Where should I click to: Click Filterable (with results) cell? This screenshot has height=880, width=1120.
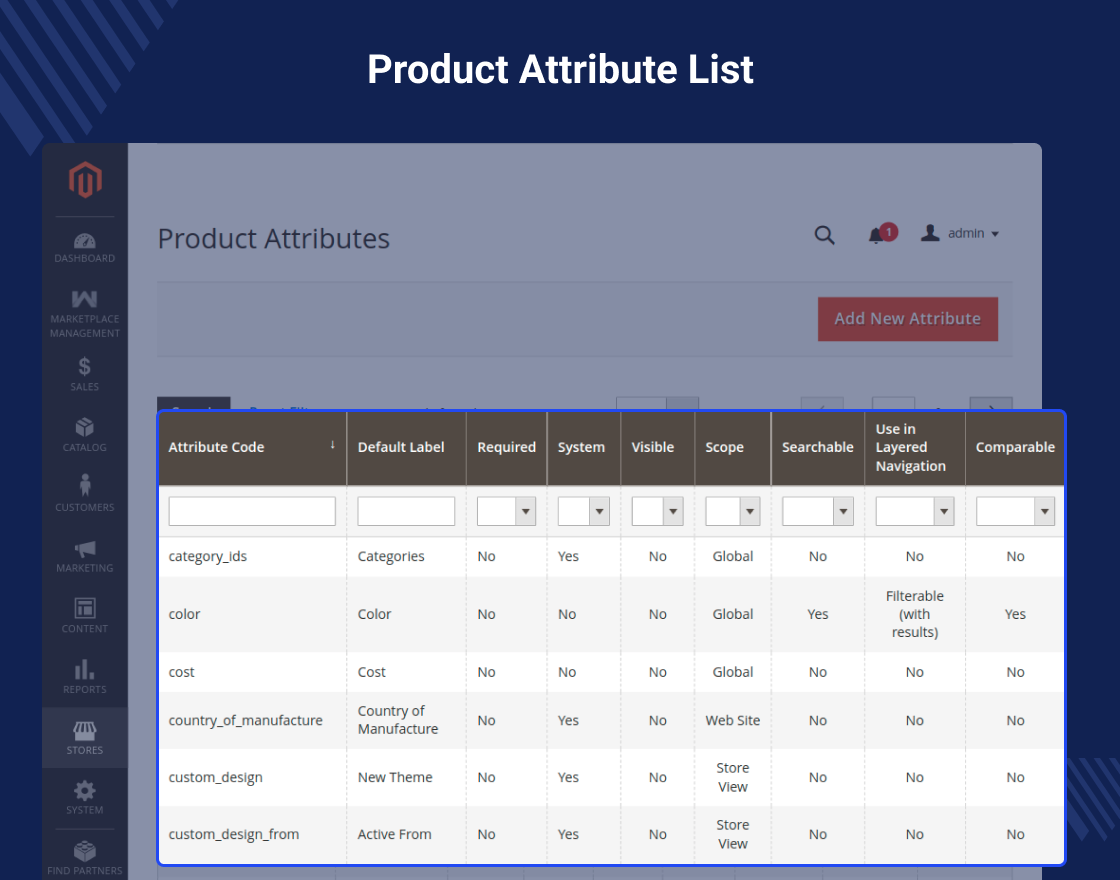(x=915, y=614)
